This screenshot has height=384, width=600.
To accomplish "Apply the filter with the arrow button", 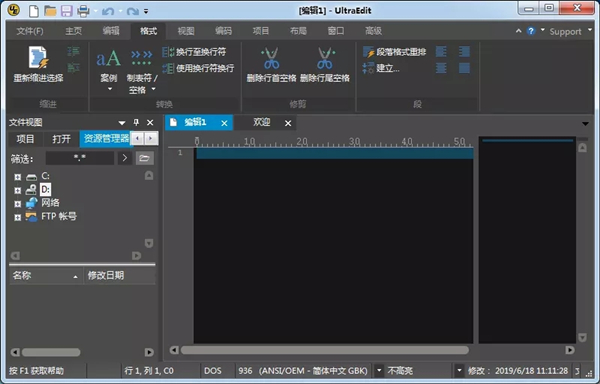I will click(x=124, y=158).
